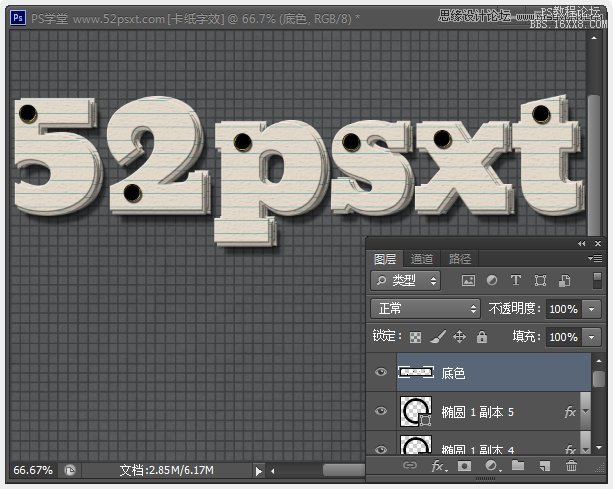Filter layers by adjustment layer icon

[492, 280]
